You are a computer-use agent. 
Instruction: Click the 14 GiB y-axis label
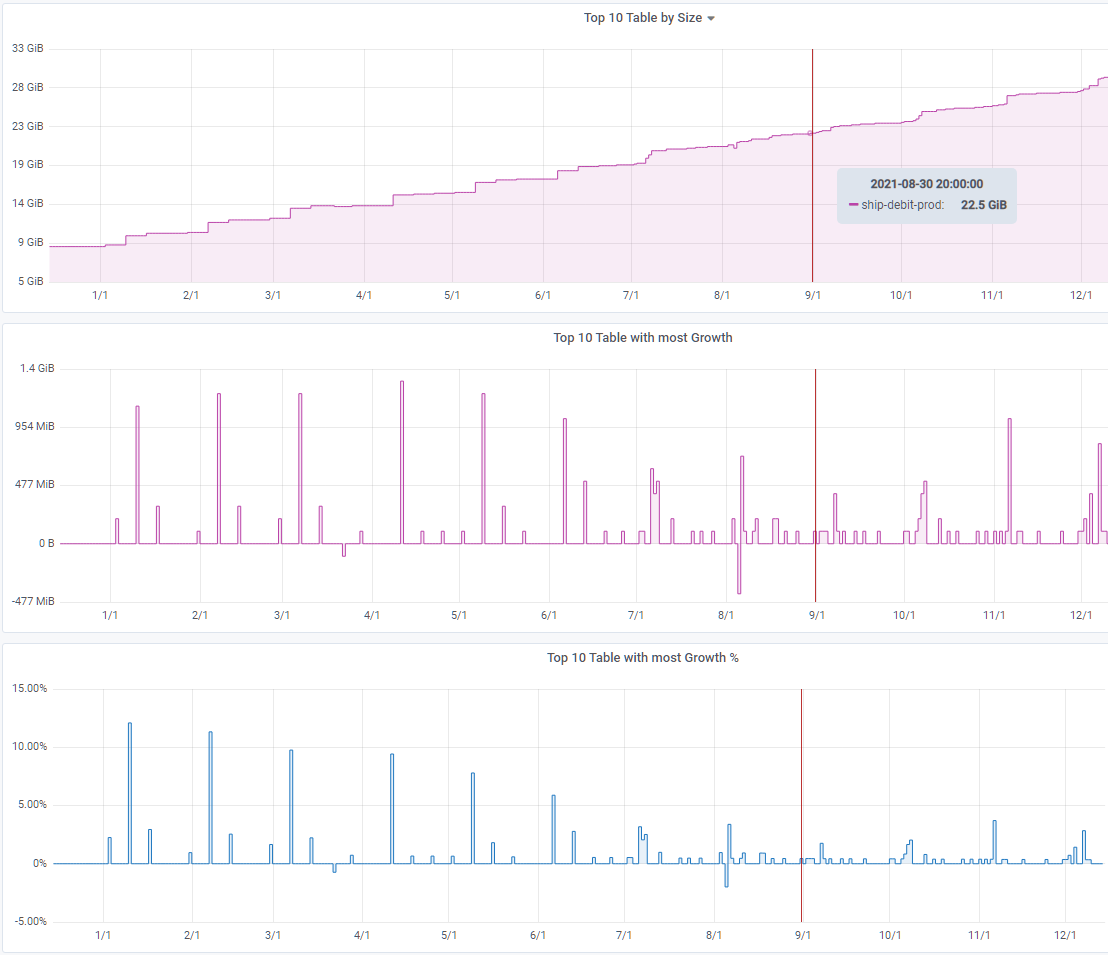28,203
